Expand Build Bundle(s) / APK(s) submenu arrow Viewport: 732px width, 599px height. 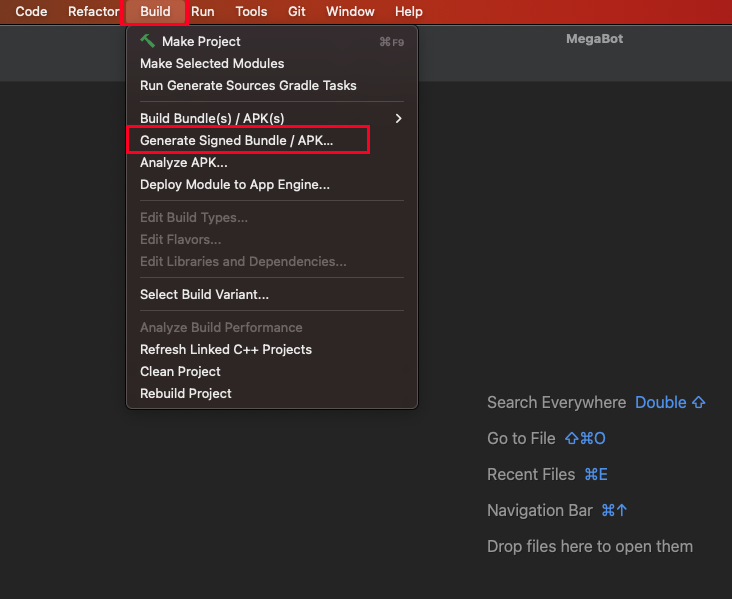[x=398, y=119]
